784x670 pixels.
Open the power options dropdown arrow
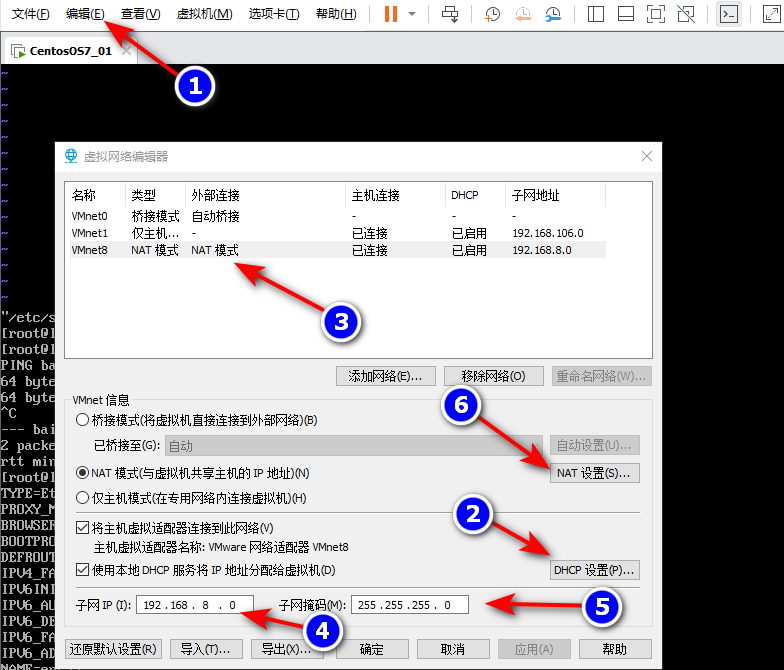pyautogui.click(x=412, y=14)
